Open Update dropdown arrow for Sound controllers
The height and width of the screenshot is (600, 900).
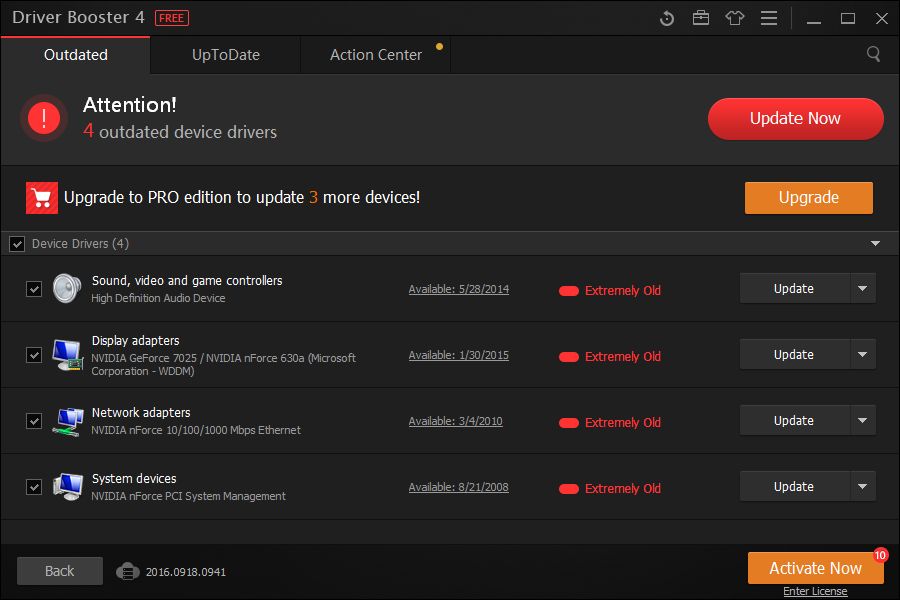point(862,289)
